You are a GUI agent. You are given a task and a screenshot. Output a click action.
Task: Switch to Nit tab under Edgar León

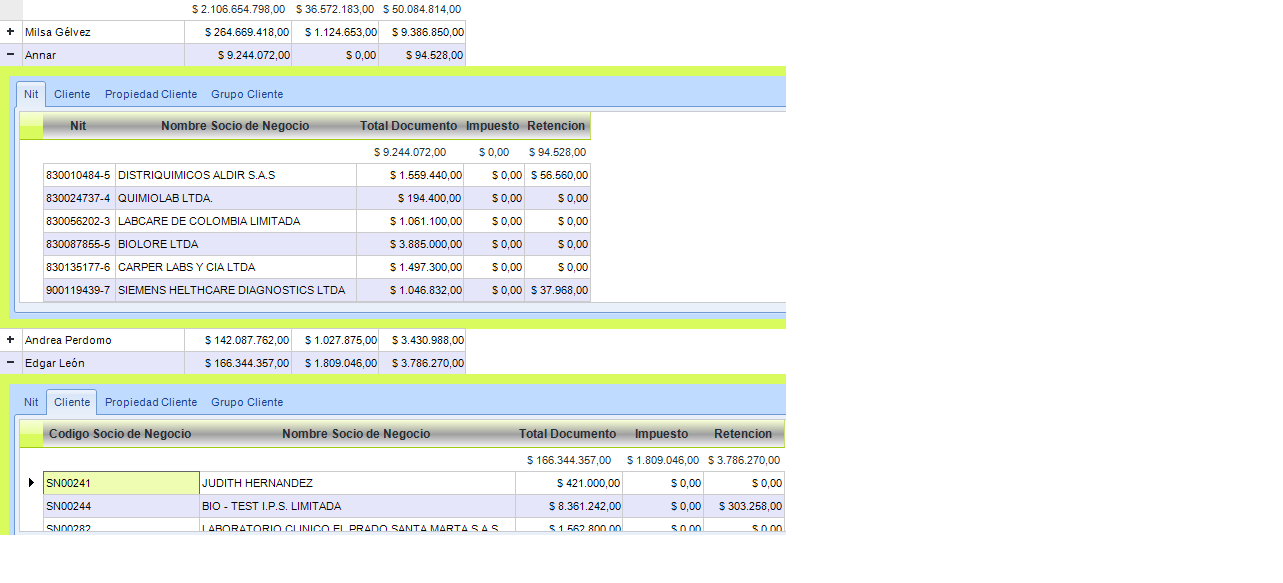coord(31,402)
